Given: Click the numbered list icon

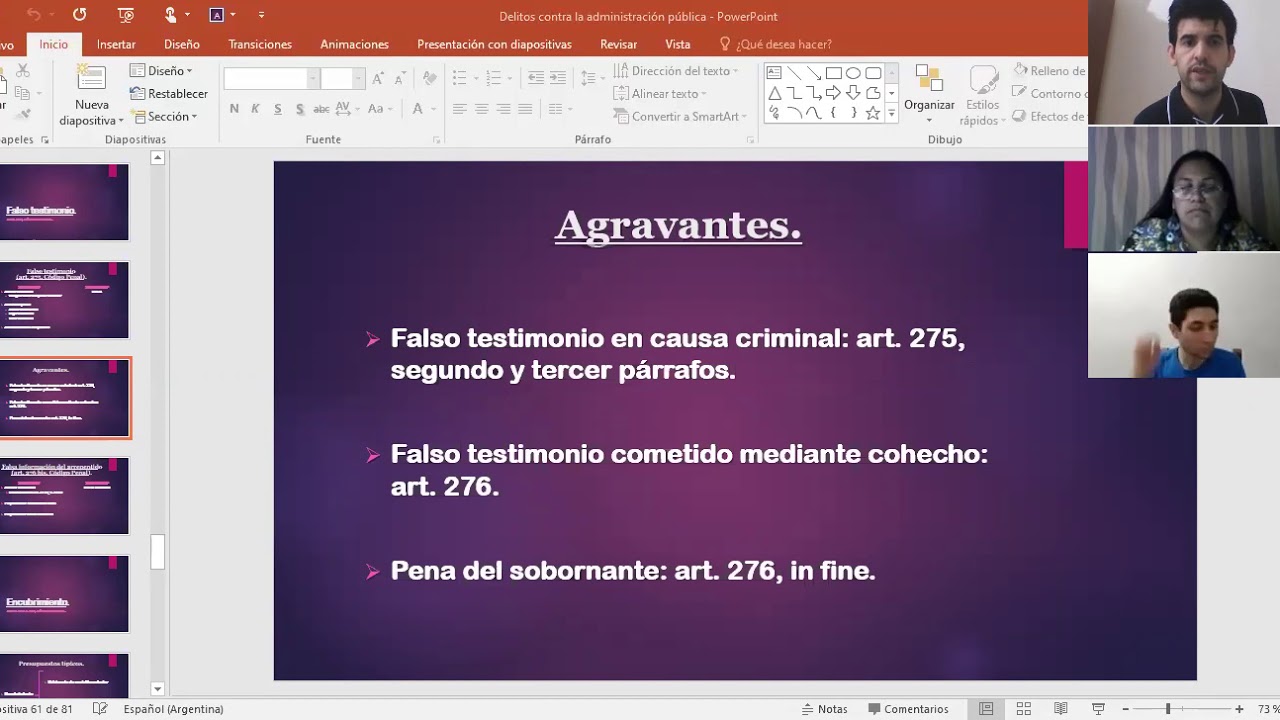Looking at the screenshot, I should (x=492, y=78).
